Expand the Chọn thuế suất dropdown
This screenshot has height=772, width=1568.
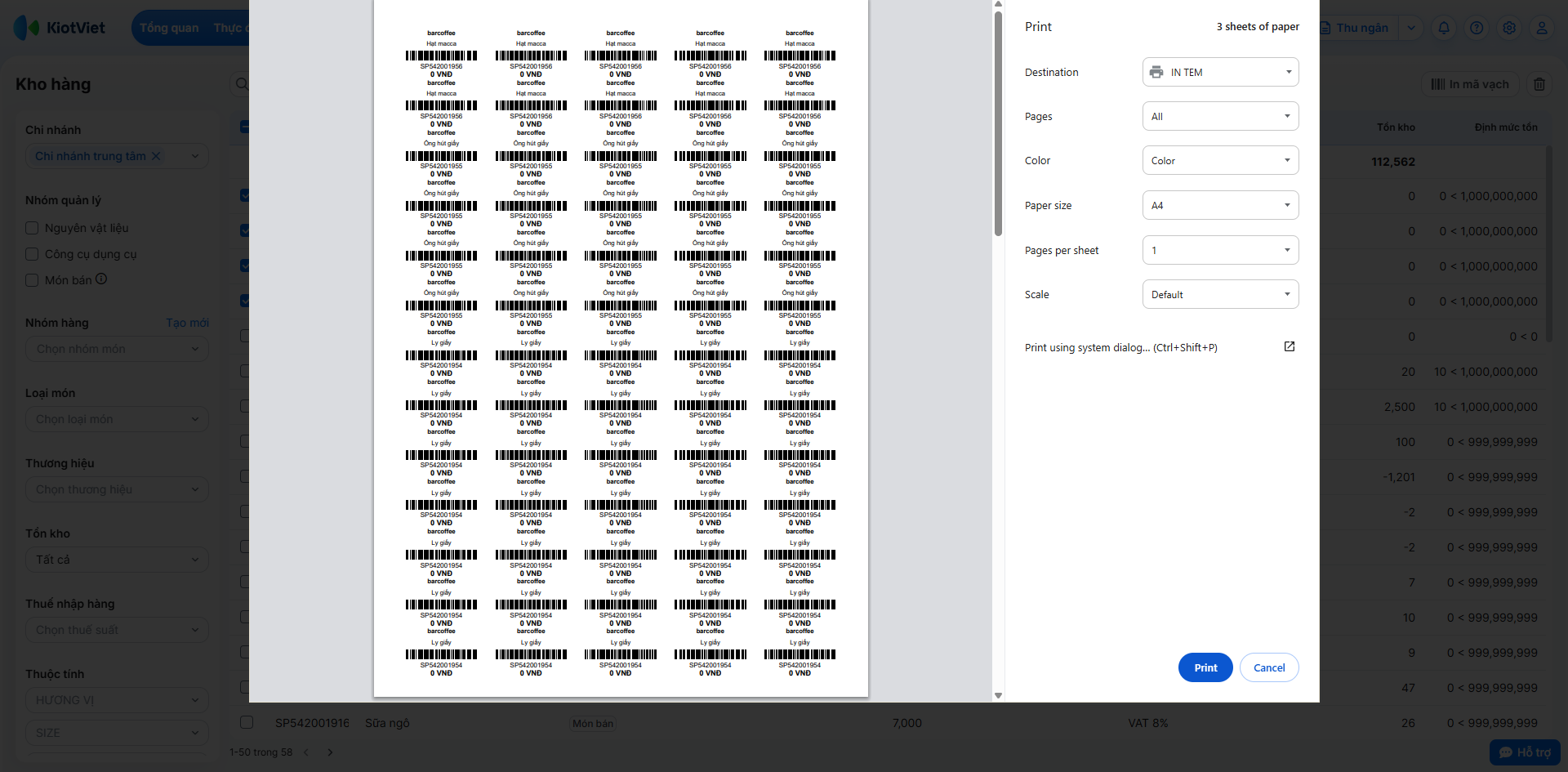coord(117,630)
